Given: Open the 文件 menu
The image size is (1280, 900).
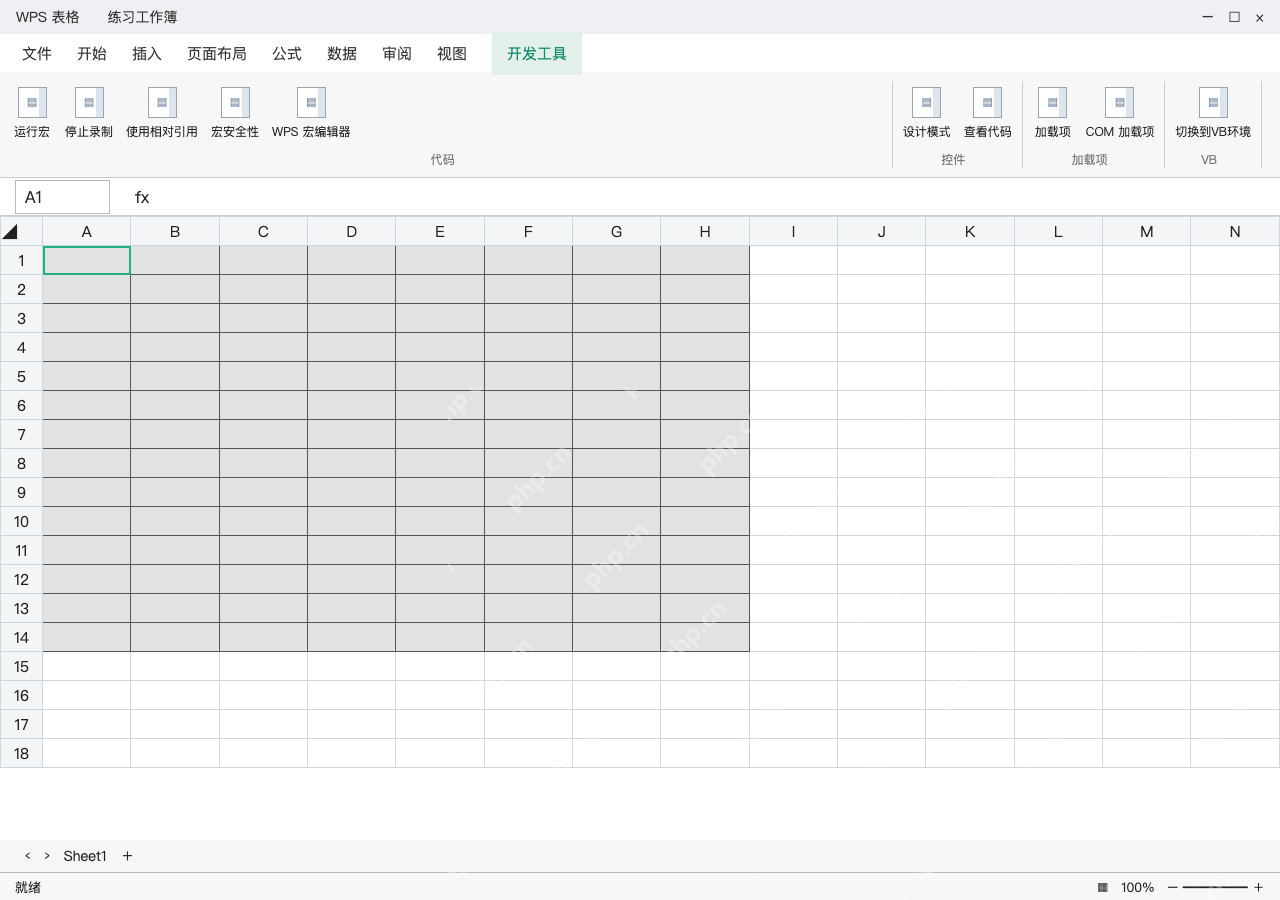Looking at the screenshot, I should tap(37, 54).
